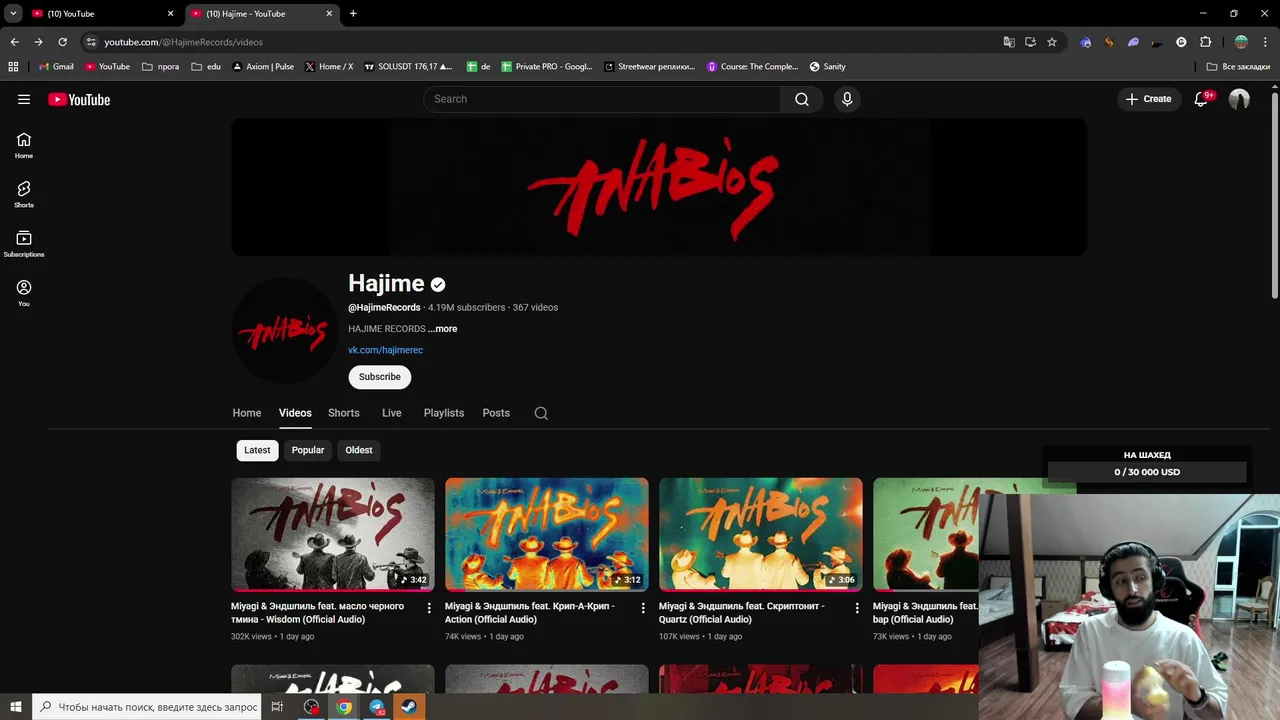Select the Popular filter chip
Viewport: 1280px width, 720px height.
[x=308, y=450]
